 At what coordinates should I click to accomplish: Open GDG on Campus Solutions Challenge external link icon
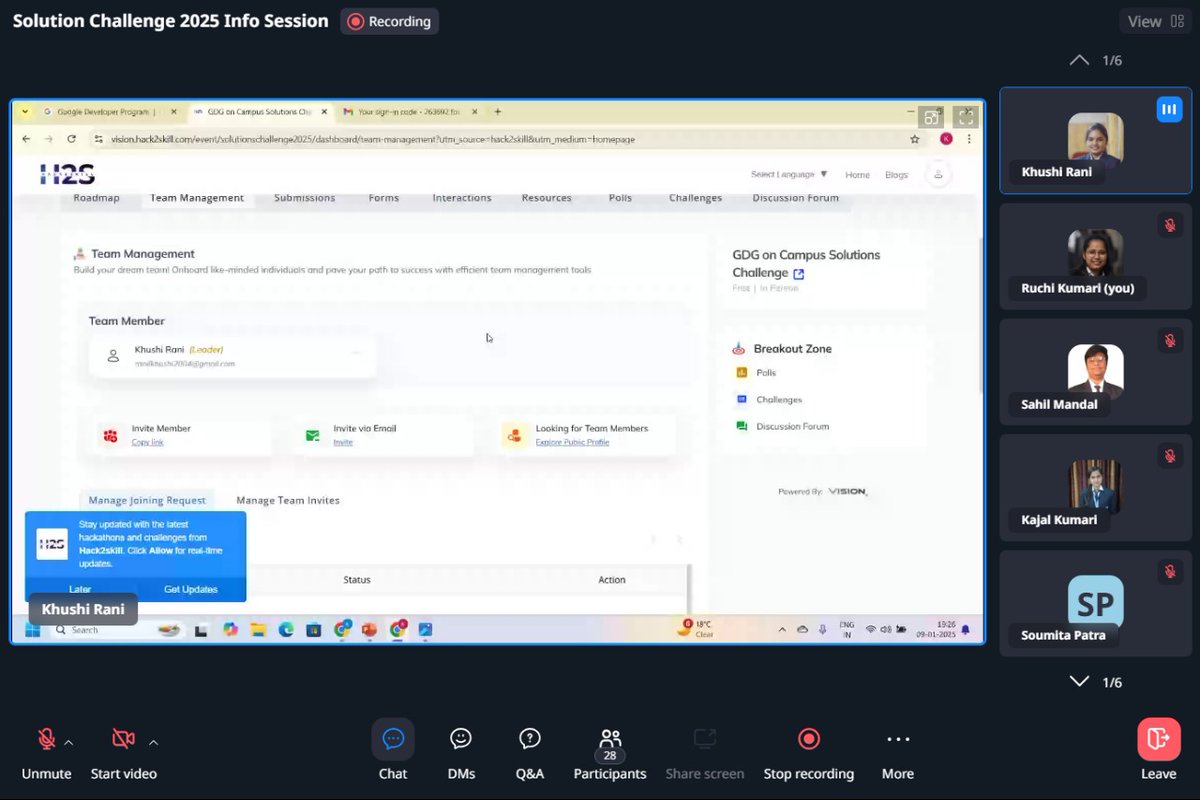[798, 274]
